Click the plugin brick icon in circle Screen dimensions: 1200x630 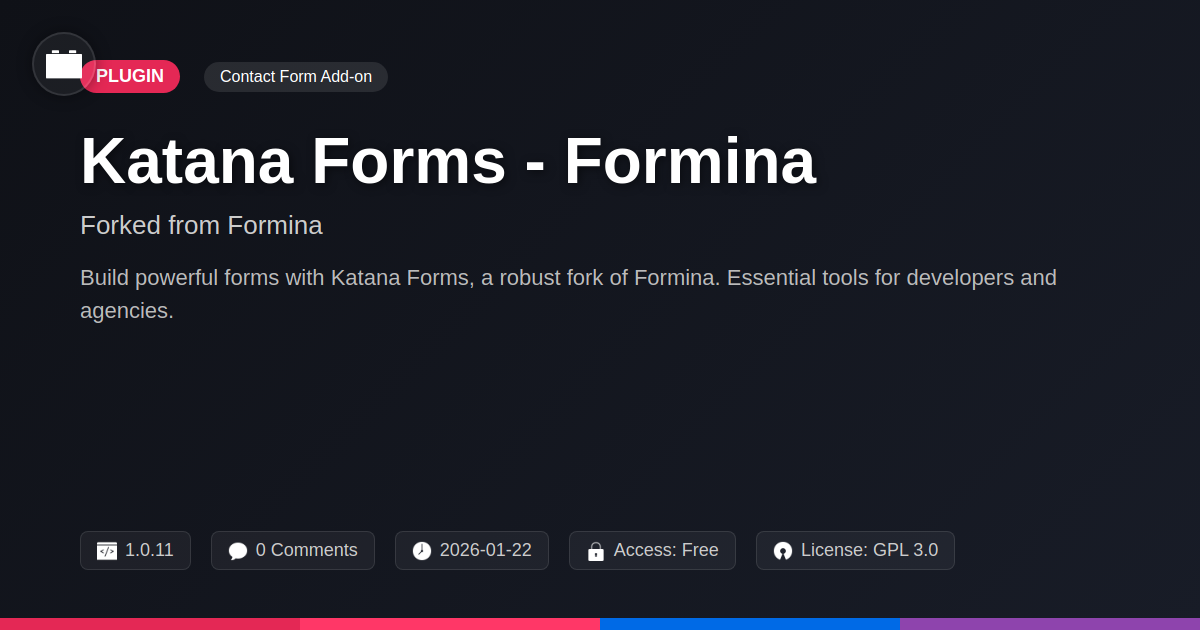[x=64, y=64]
